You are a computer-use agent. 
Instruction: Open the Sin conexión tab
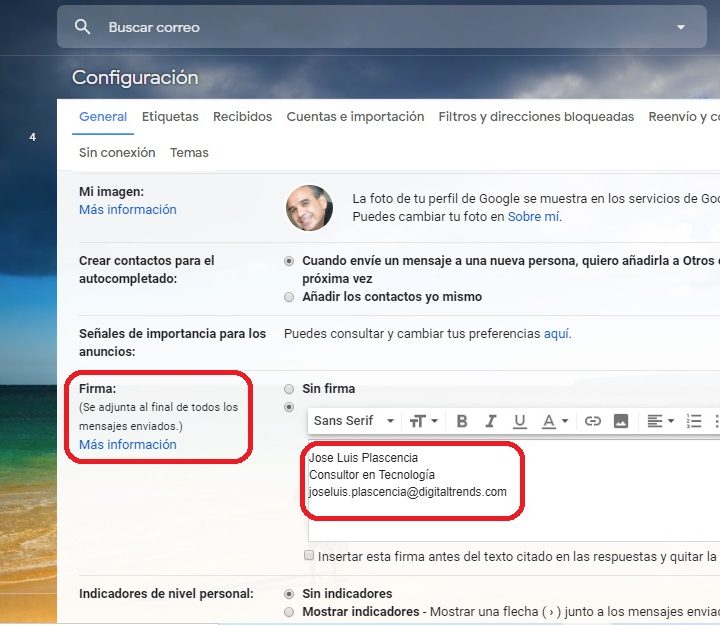coord(117,152)
